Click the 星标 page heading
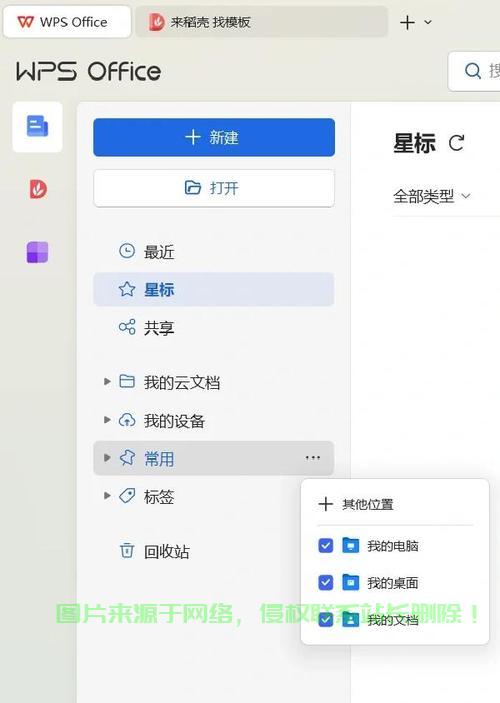The height and width of the screenshot is (703, 500). pyautogui.click(x=414, y=143)
